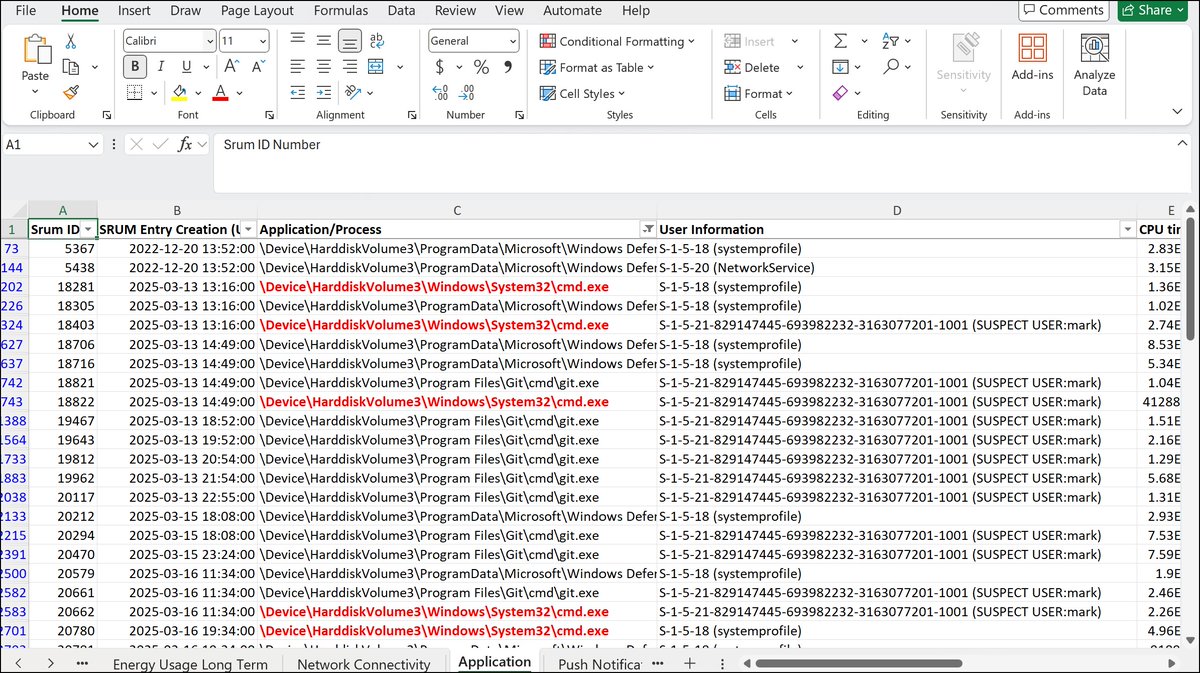Switch to the Formulas ribbon tab

pyautogui.click(x=341, y=11)
